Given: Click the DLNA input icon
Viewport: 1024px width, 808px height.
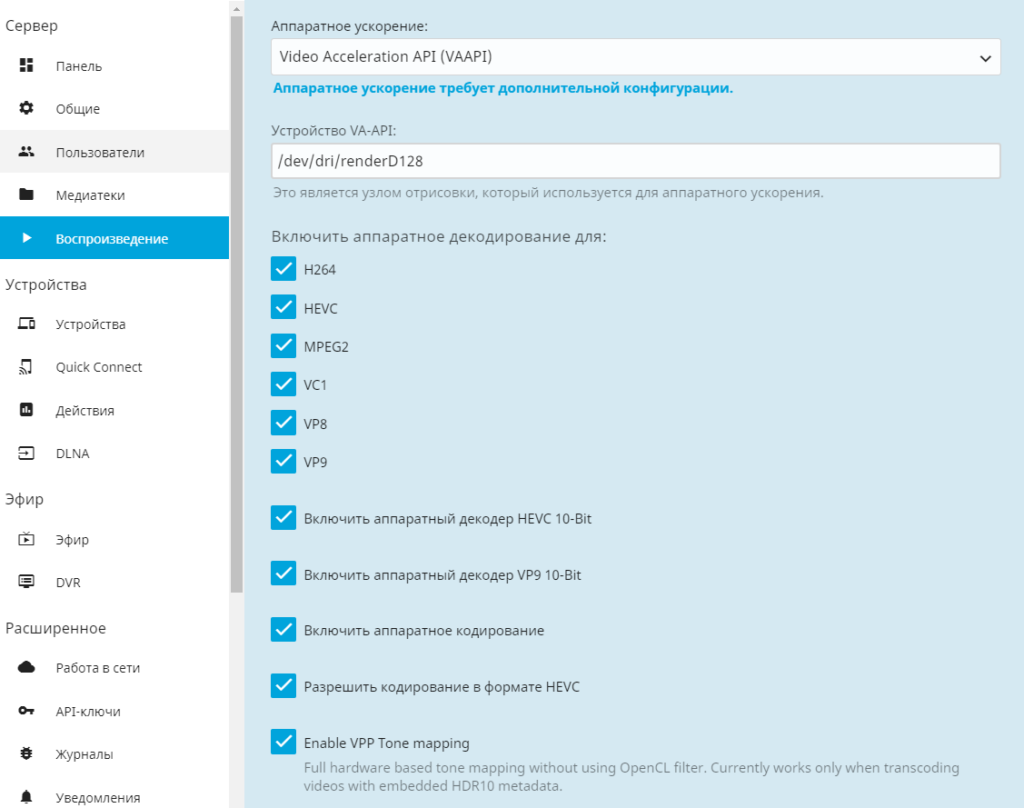Looking at the screenshot, I should pyautogui.click(x=27, y=453).
